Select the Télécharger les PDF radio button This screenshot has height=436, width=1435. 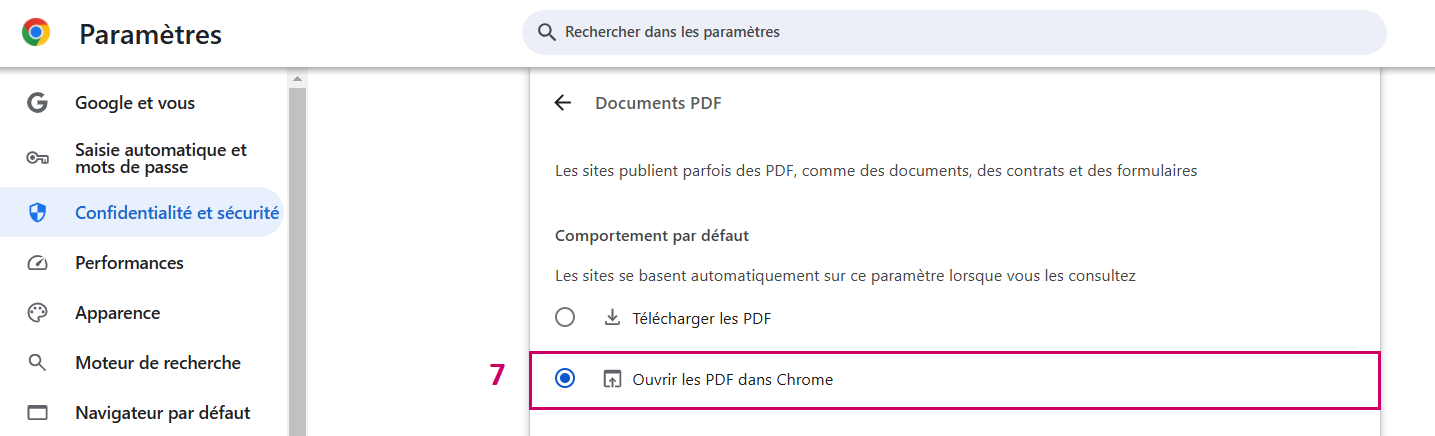565,318
